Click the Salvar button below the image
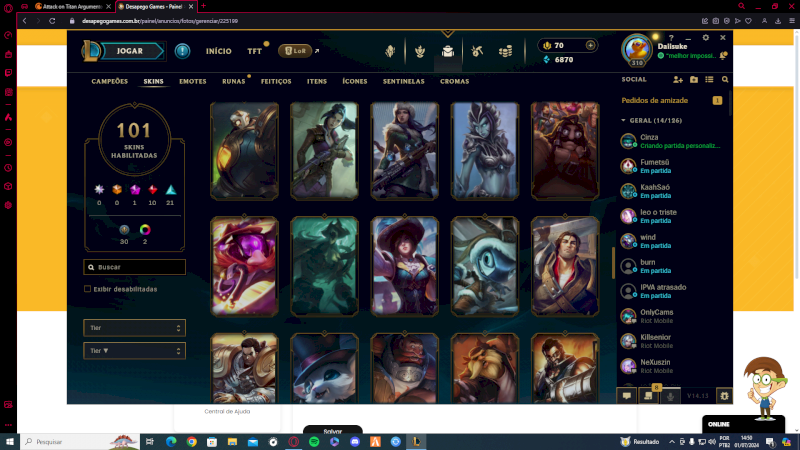Viewport: 800px width, 450px height. [333, 431]
